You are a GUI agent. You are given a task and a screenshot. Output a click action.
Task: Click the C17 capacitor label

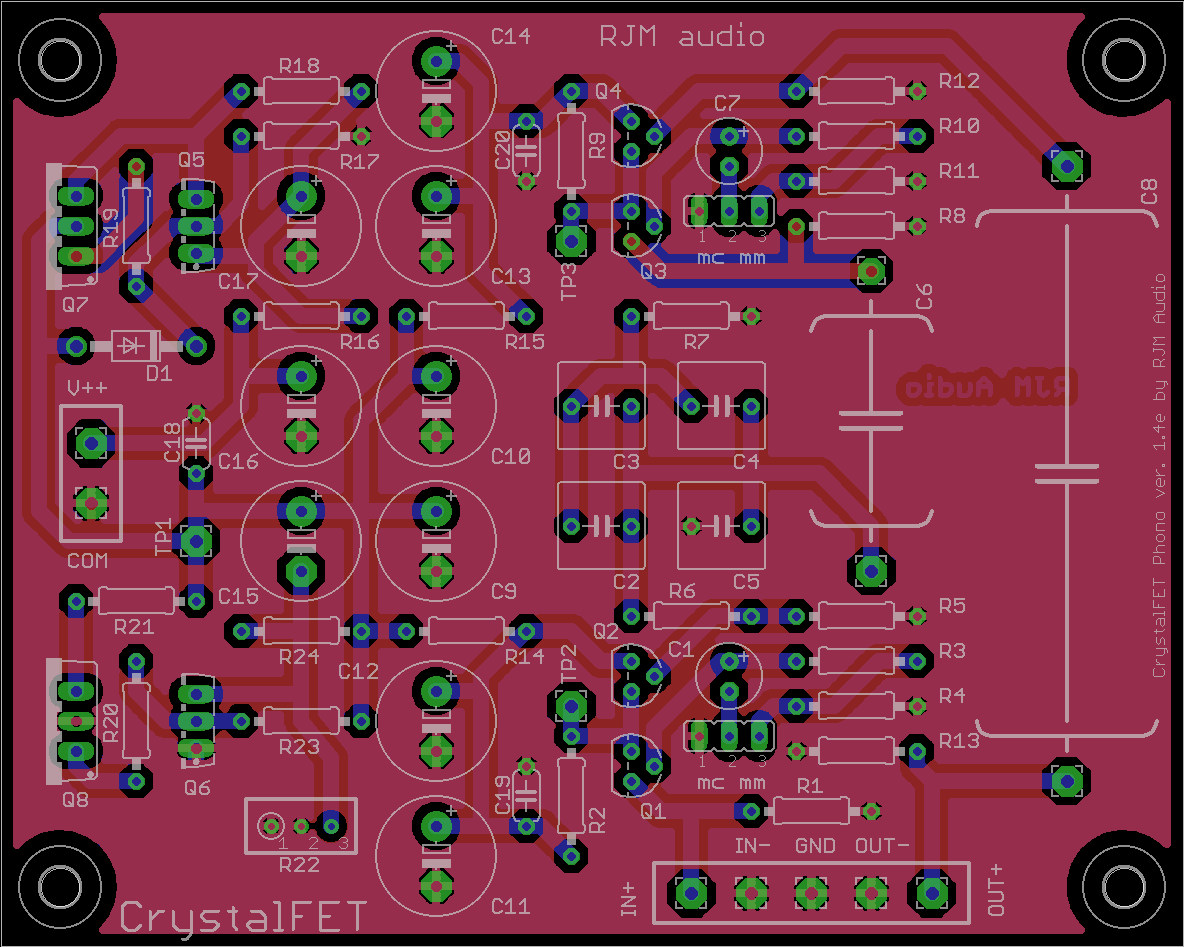click(x=238, y=282)
